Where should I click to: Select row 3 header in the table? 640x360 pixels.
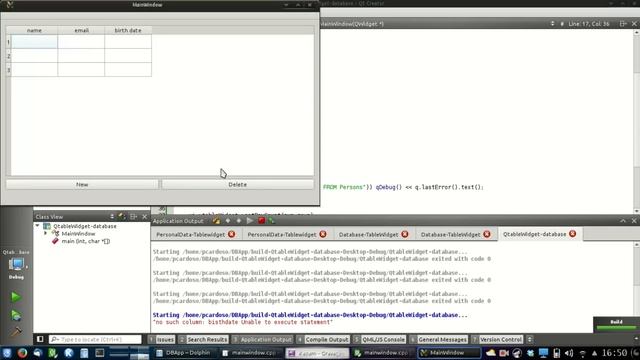[9, 69]
